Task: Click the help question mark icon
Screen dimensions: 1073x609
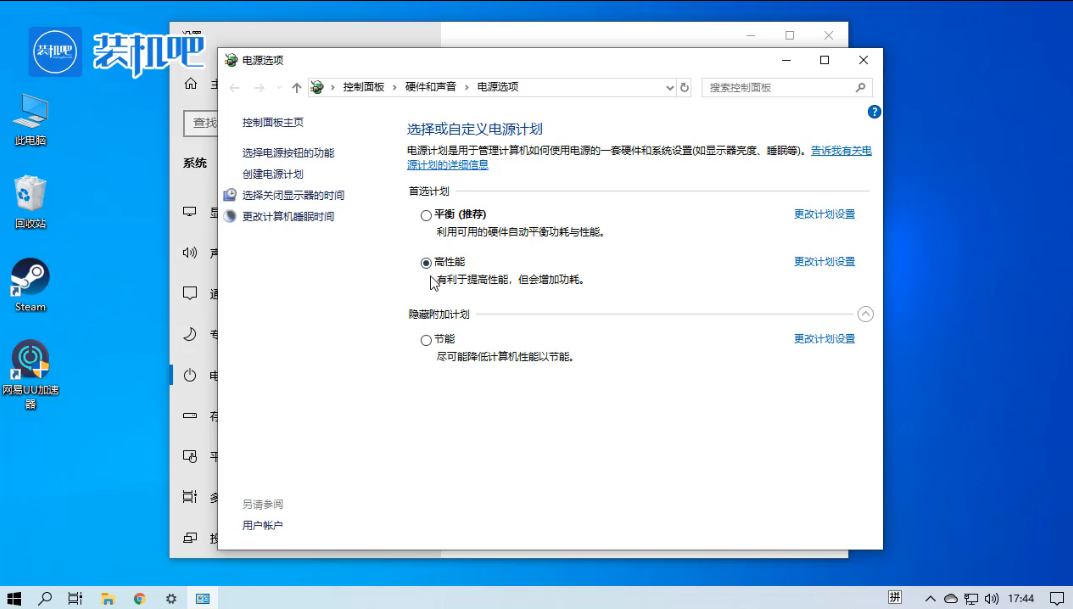Action: click(x=873, y=111)
